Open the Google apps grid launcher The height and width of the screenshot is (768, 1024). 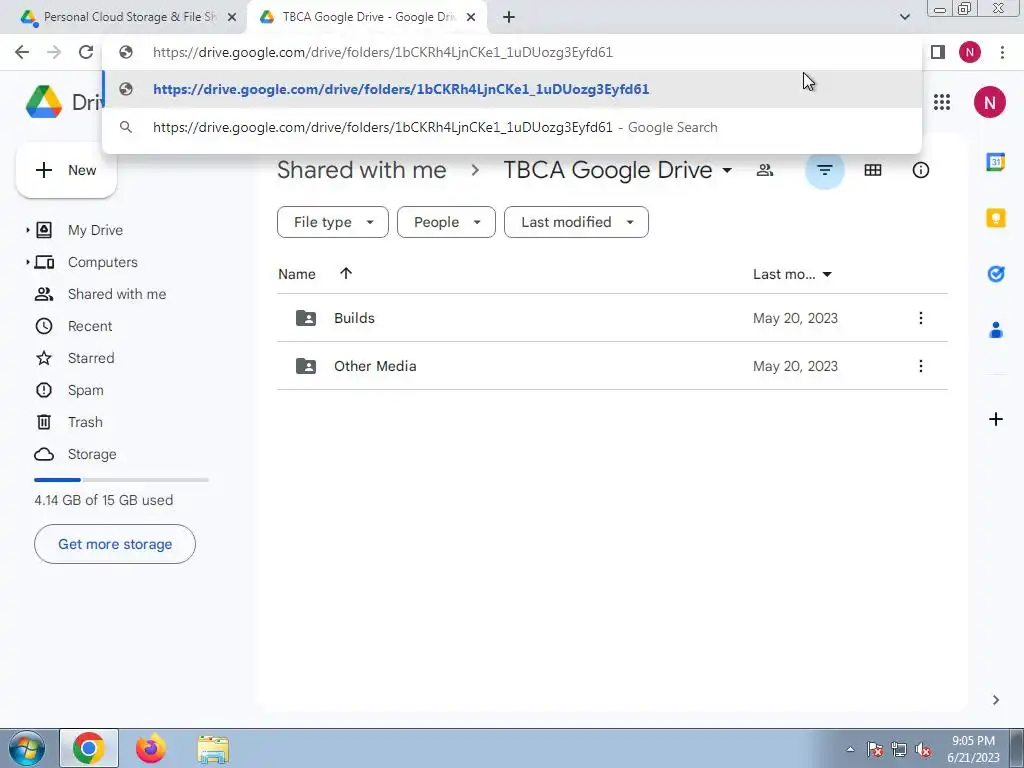pyautogui.click(x=942, y=102)
